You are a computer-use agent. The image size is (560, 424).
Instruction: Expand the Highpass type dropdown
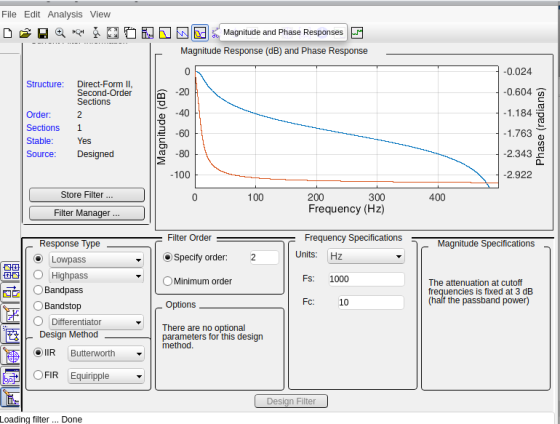point(96,276)
